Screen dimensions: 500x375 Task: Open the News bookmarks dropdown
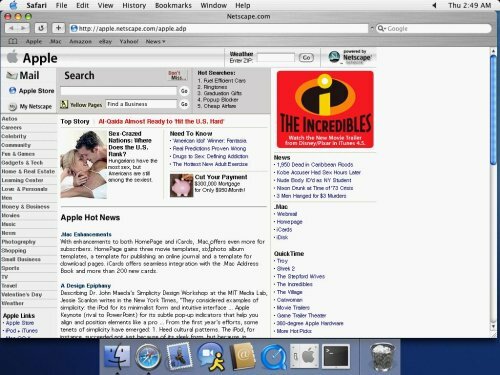coord(155,41)
